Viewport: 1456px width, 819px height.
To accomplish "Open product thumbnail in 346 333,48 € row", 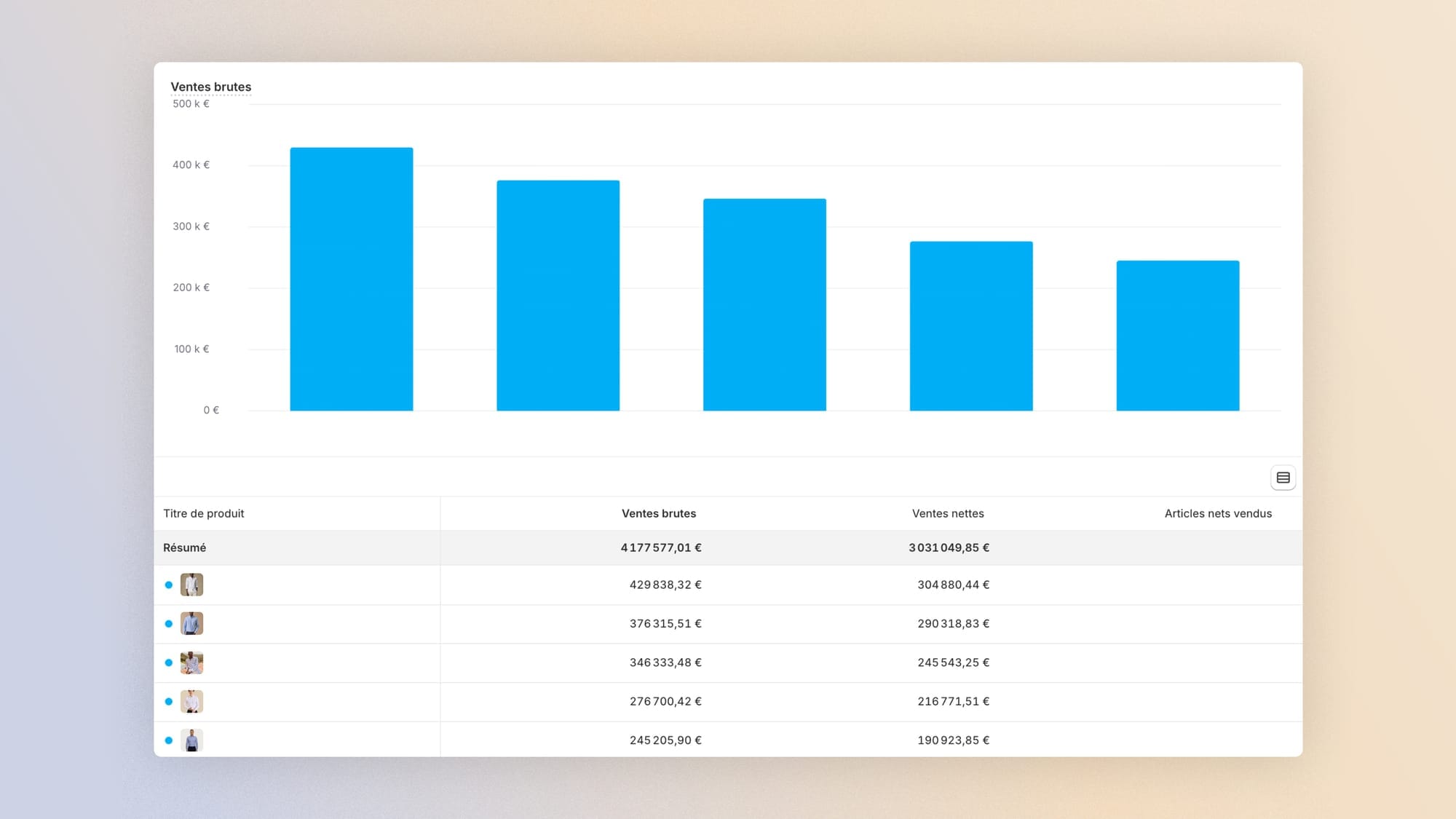I will click(191, 662).
